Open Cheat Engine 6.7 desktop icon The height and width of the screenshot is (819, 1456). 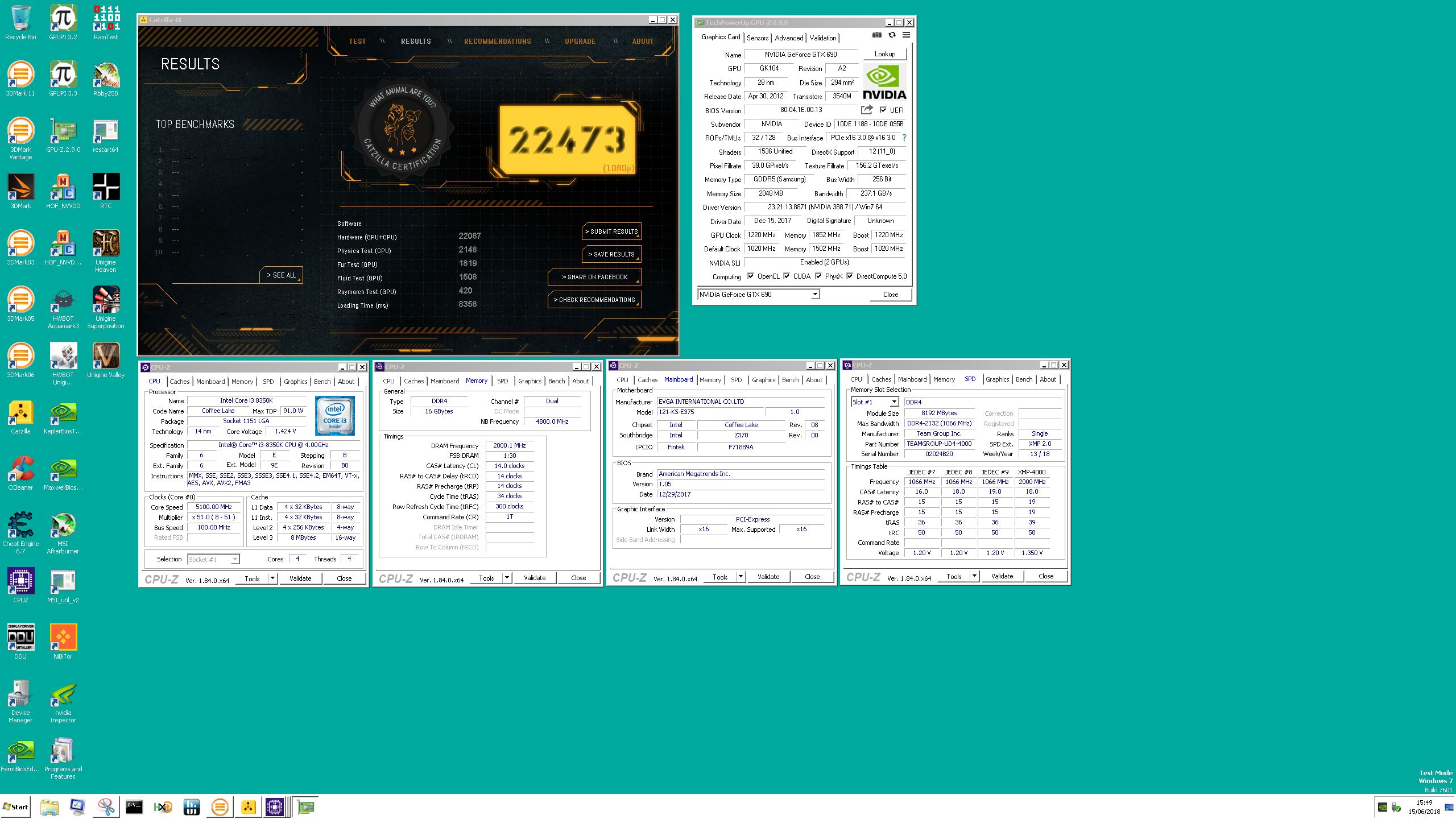click(20, 532)
